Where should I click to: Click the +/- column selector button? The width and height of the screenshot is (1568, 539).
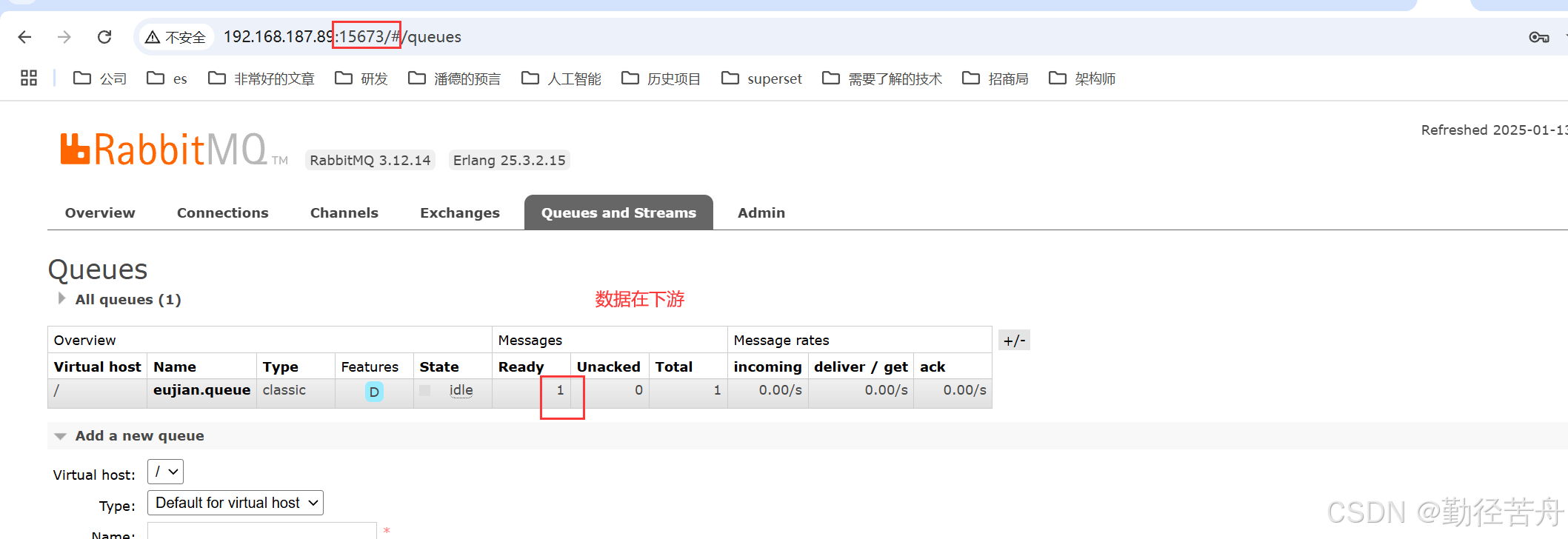pyautogui.click(x=1014, y=341)
